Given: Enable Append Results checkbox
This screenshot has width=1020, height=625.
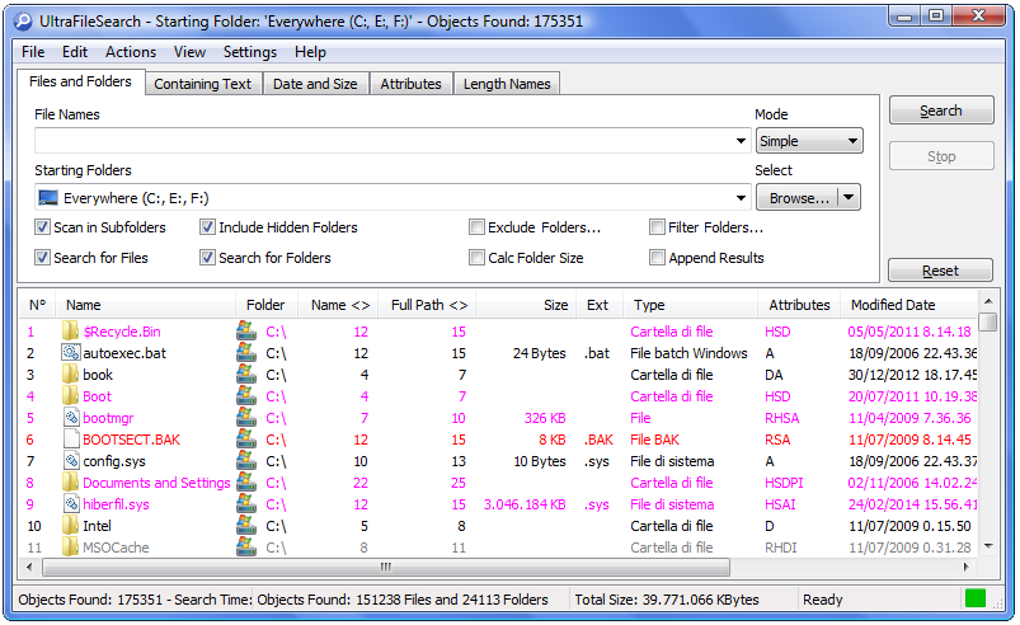Looking at the screenshot, I should click(x=657, y=258).
